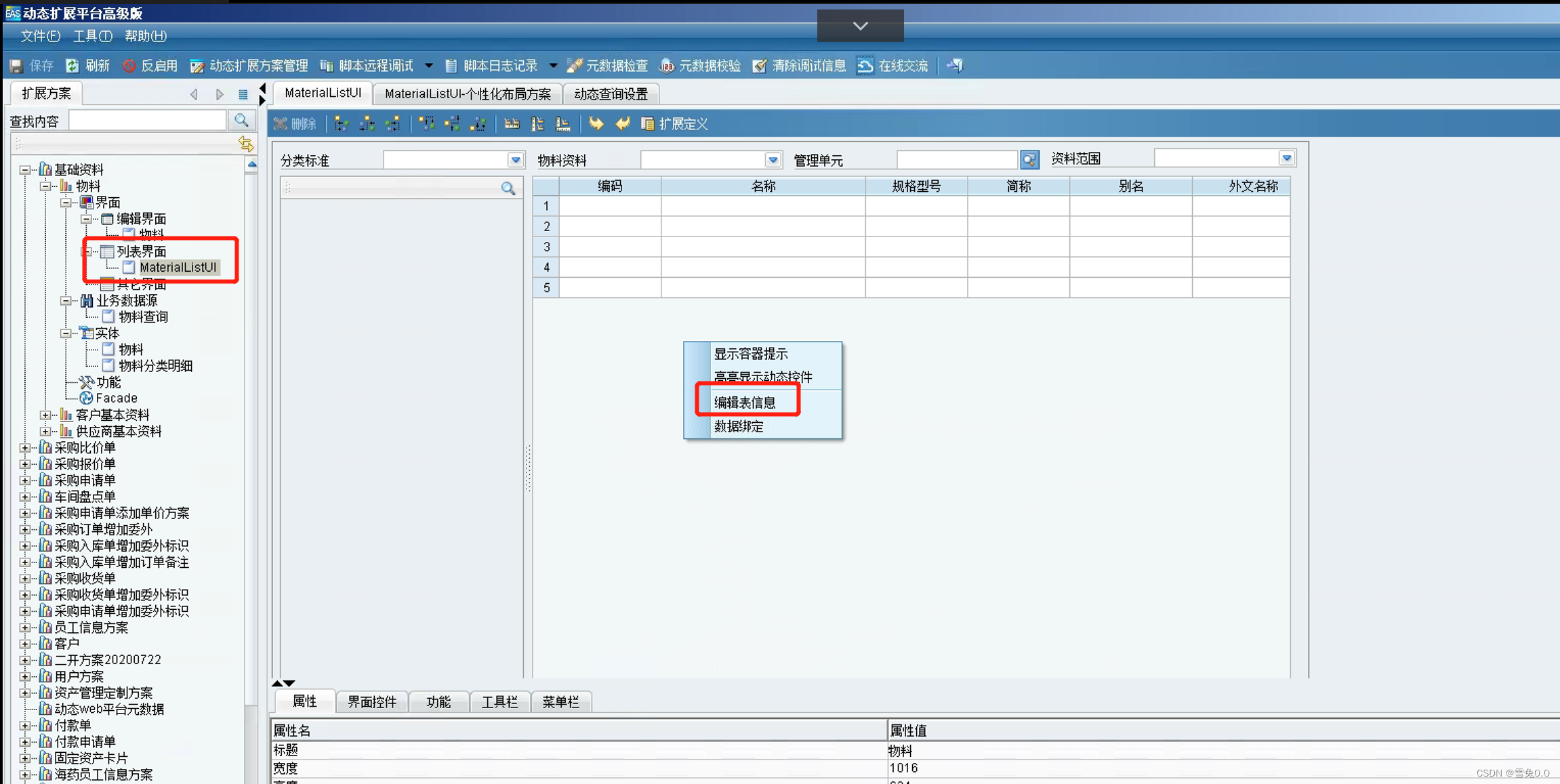Viewport: 1560px width, 784px height.
Task: Start 脚本远程调试 from toolbar
Action: (367, 66)
